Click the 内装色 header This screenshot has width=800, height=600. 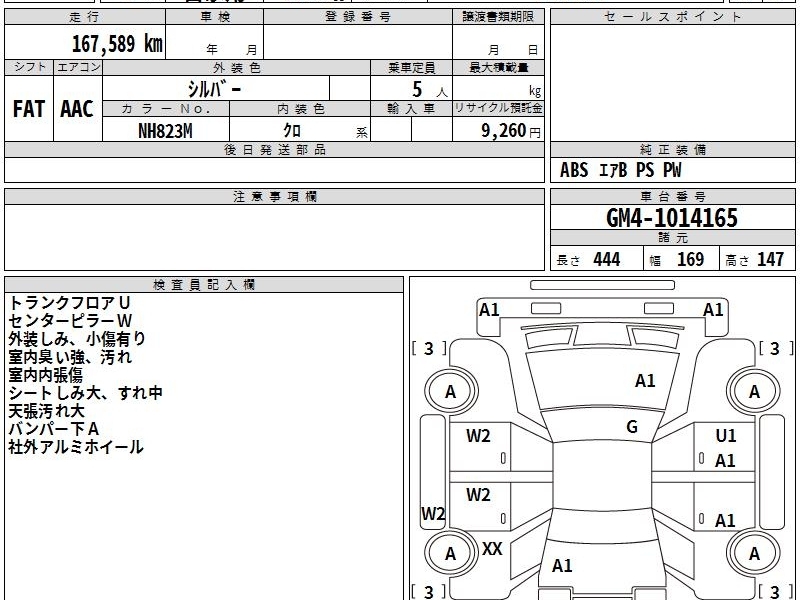(x=300, y=109)
